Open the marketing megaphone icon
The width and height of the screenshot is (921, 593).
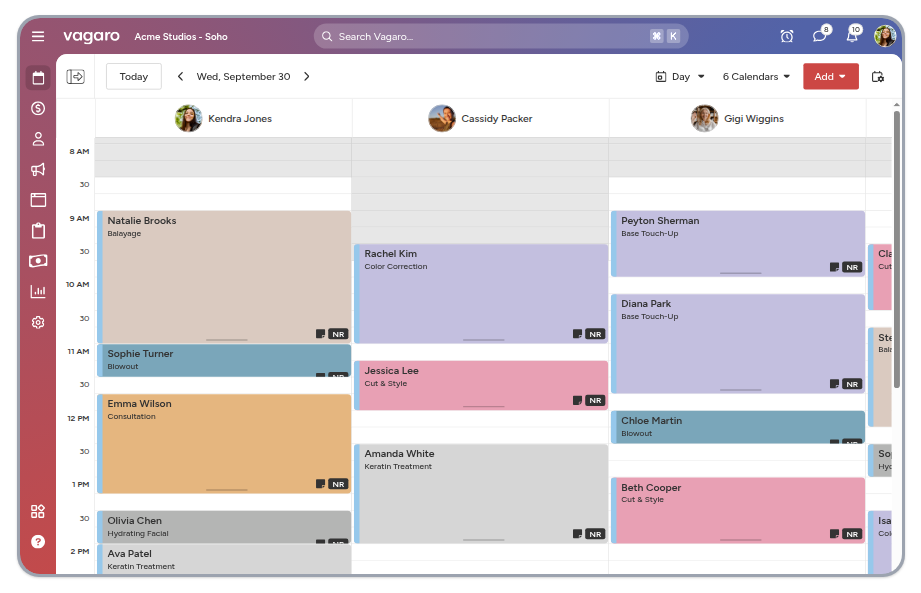click(38, 170)
